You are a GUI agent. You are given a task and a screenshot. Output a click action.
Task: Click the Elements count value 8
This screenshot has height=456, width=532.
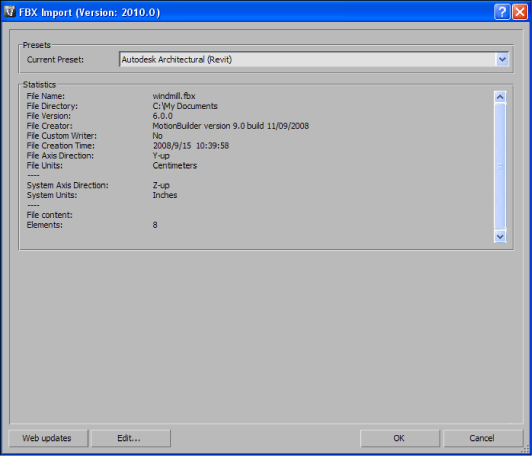(x=155, y=225)
